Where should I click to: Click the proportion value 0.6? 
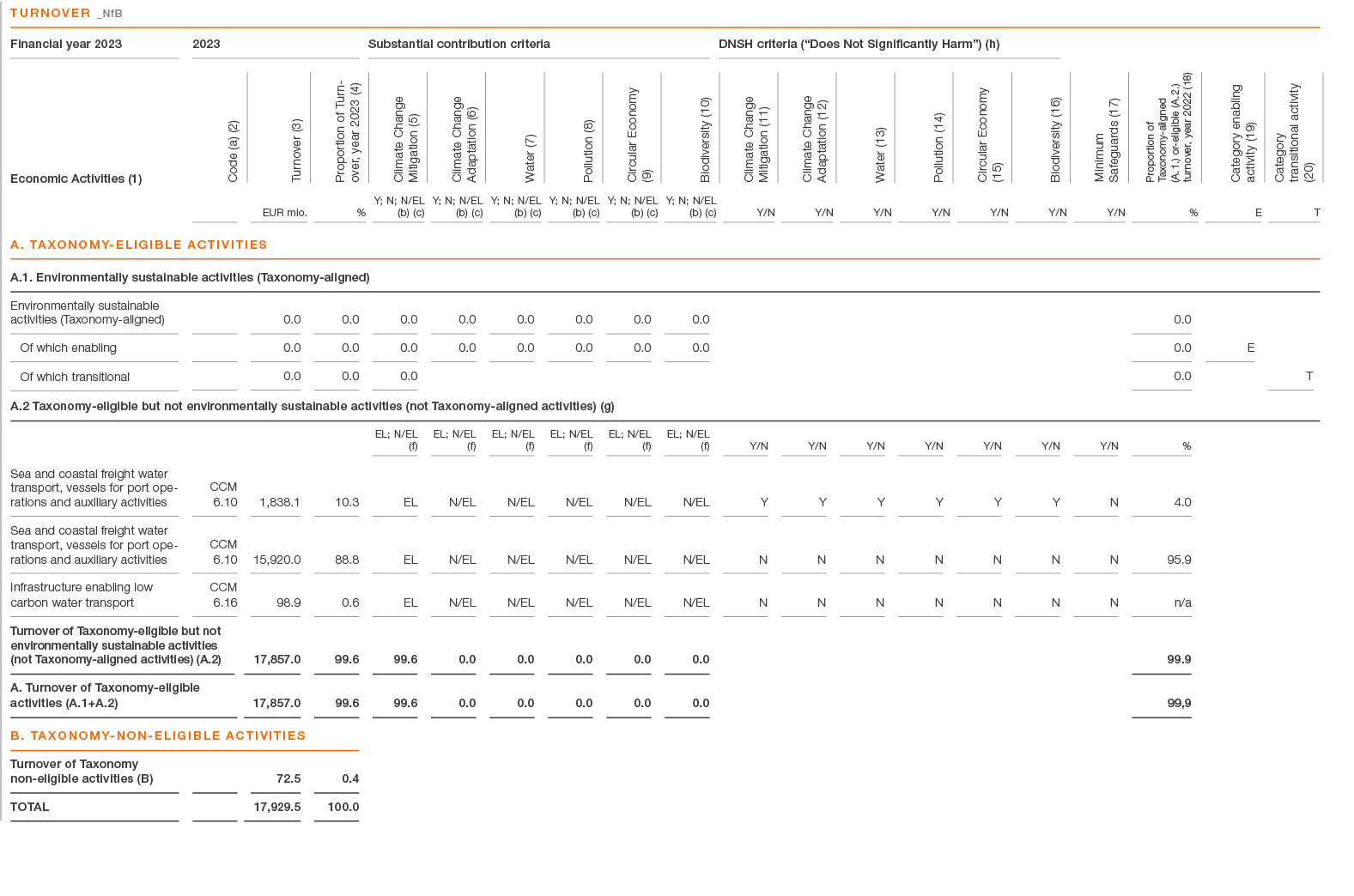click(x=350, y=602)
